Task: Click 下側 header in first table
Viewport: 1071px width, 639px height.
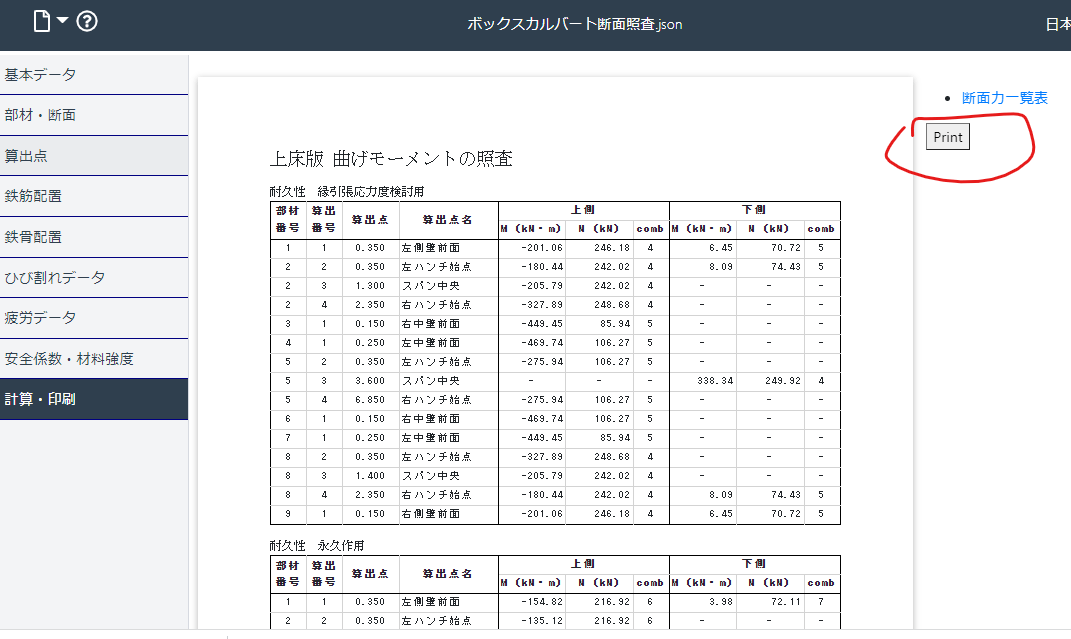Action: (754, 210)
